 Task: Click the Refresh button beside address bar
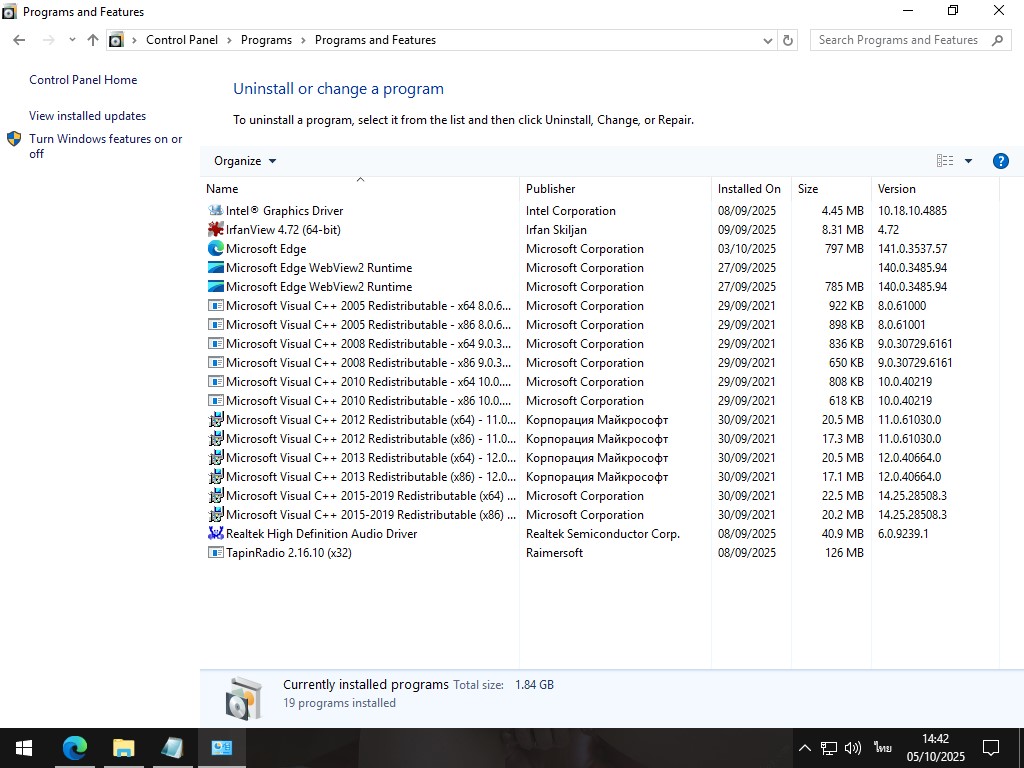(788, 40)
